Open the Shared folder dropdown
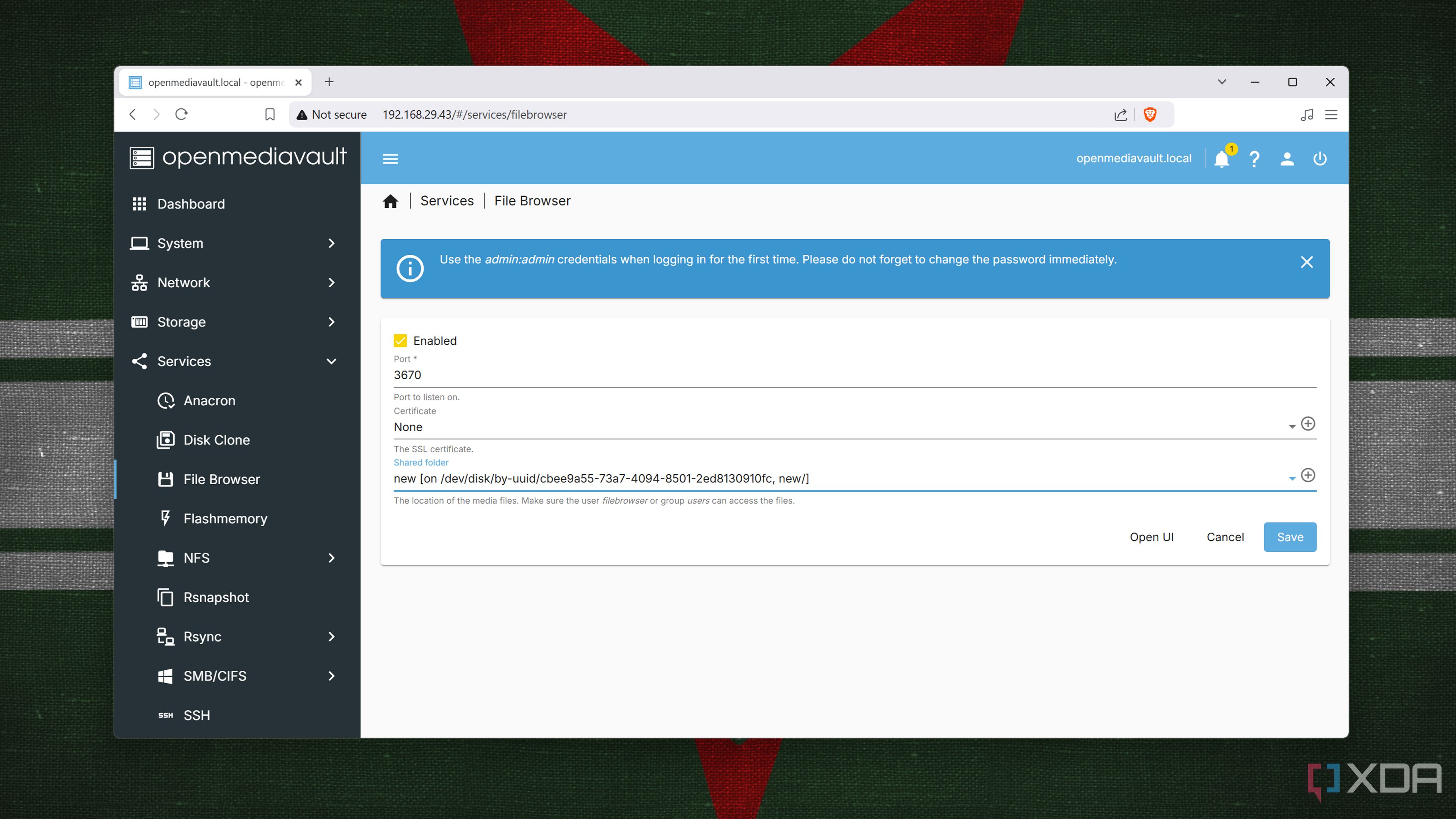Viewport: 1456px width, 819px height. 836,478
